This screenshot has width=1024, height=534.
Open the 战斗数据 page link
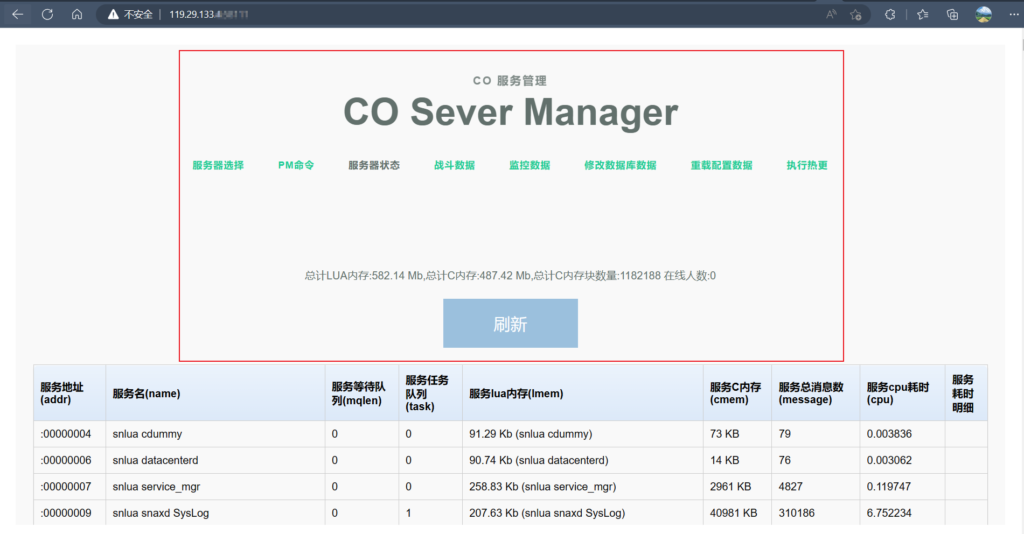(454, 165)
